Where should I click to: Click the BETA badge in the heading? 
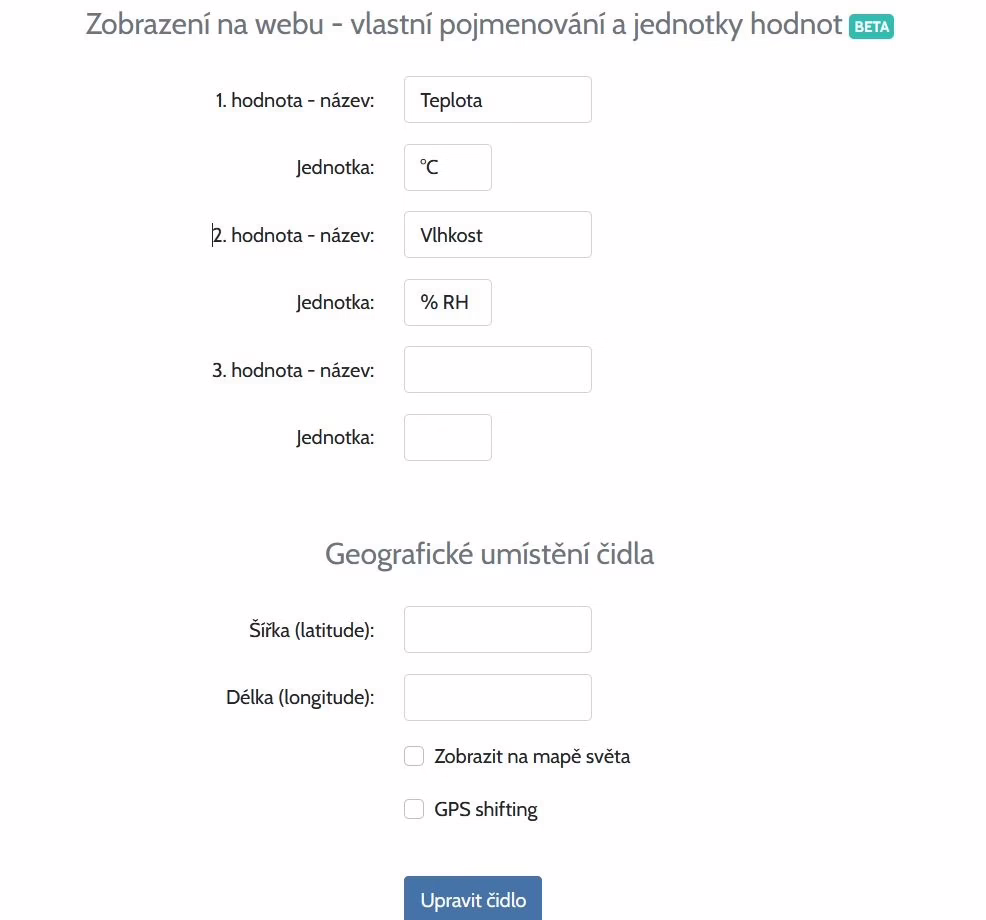(x=871, y=26)
